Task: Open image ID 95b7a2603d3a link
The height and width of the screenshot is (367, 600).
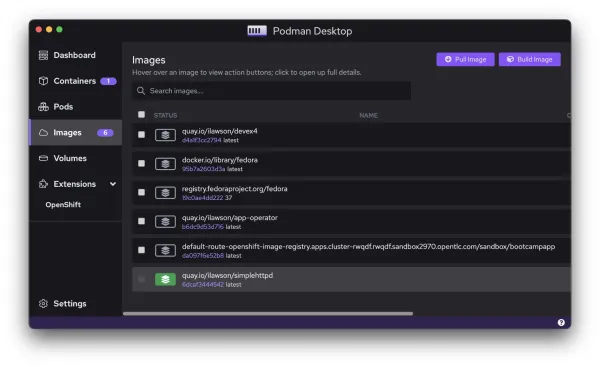Action: pos(204,169)
